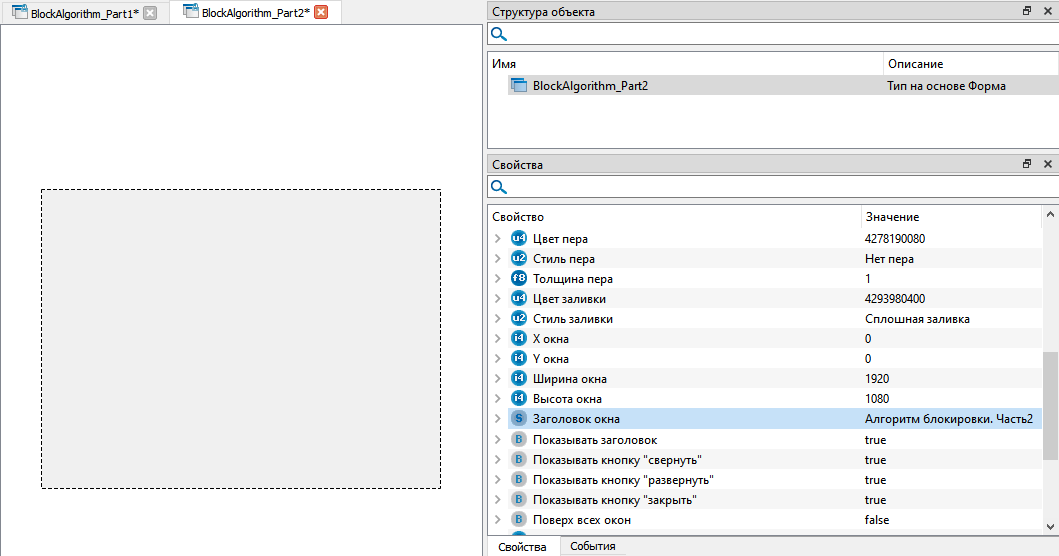The height and width of the screenshot is (556, 1059).
Task: Click the S type icon for Заголовок окна
Action: [x=518, y=419]
